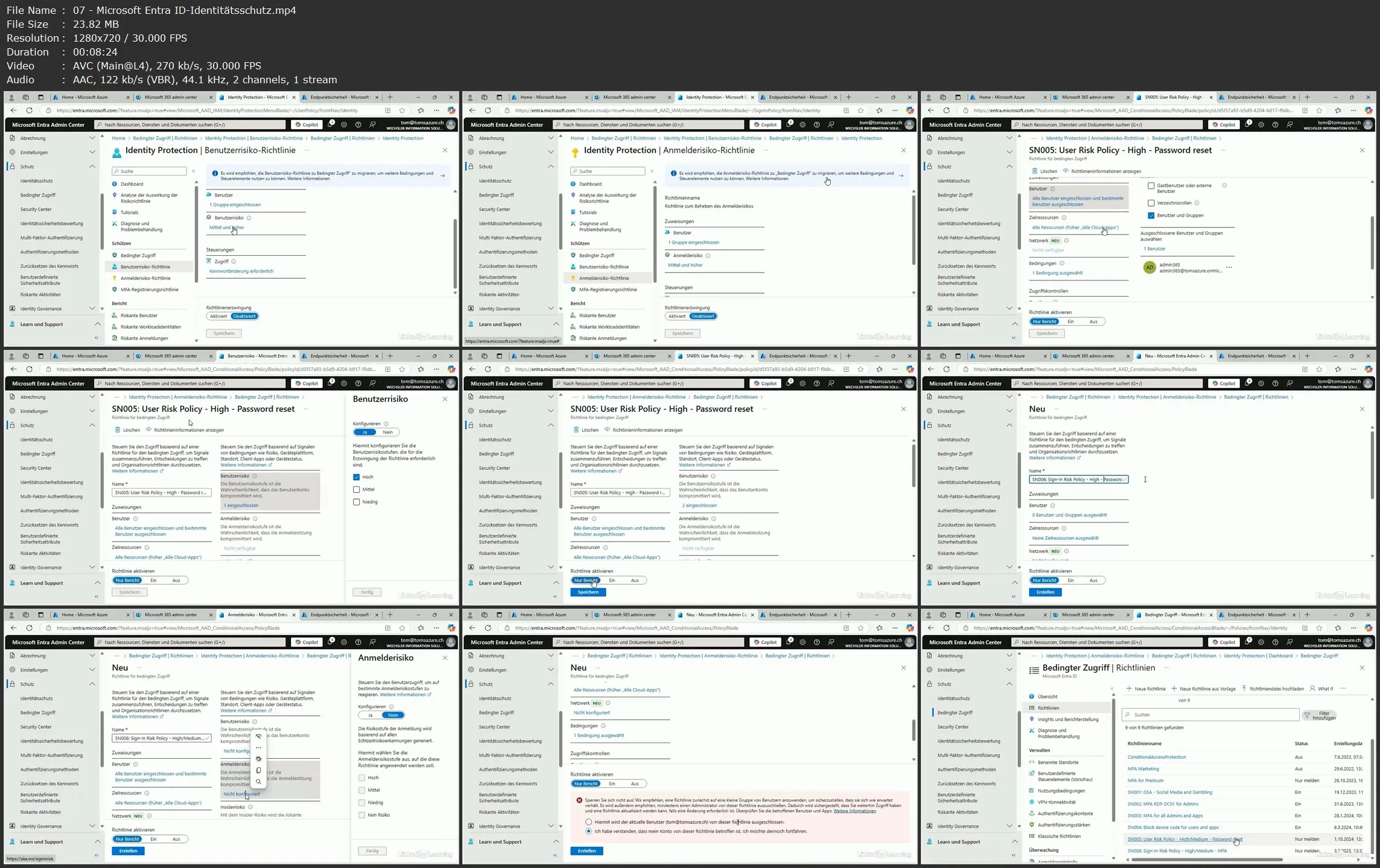1380x868 pixels.
Task: Click blue Speichern button for SN005 policy
Action: 588,592
